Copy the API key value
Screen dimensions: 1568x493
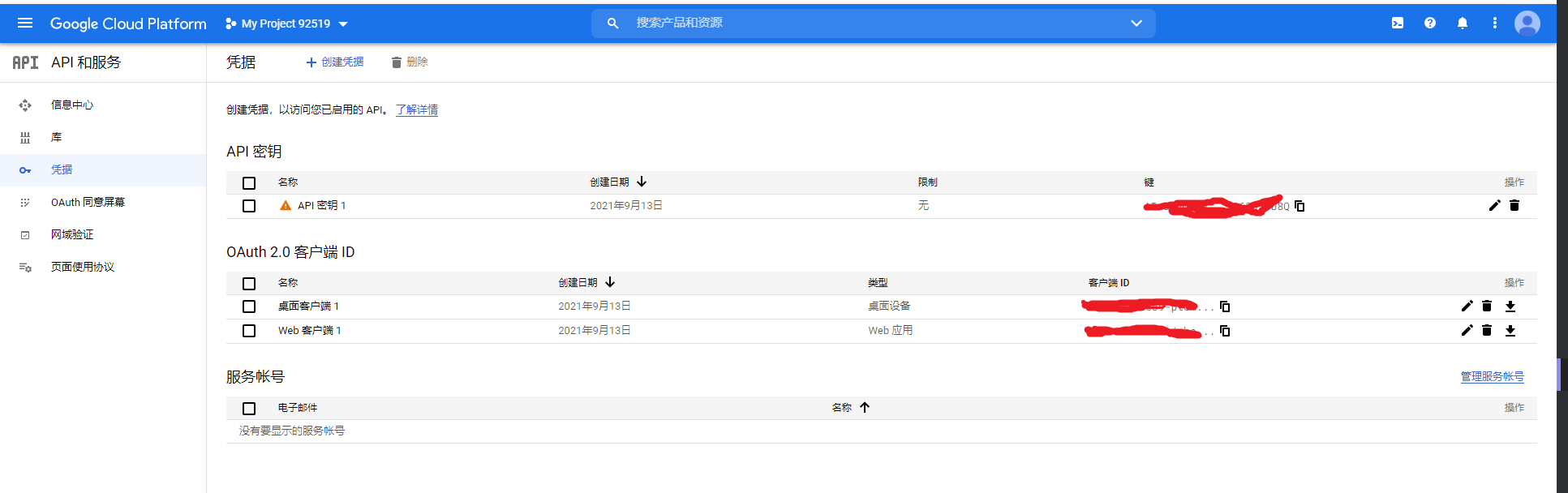pos(1300,206)
